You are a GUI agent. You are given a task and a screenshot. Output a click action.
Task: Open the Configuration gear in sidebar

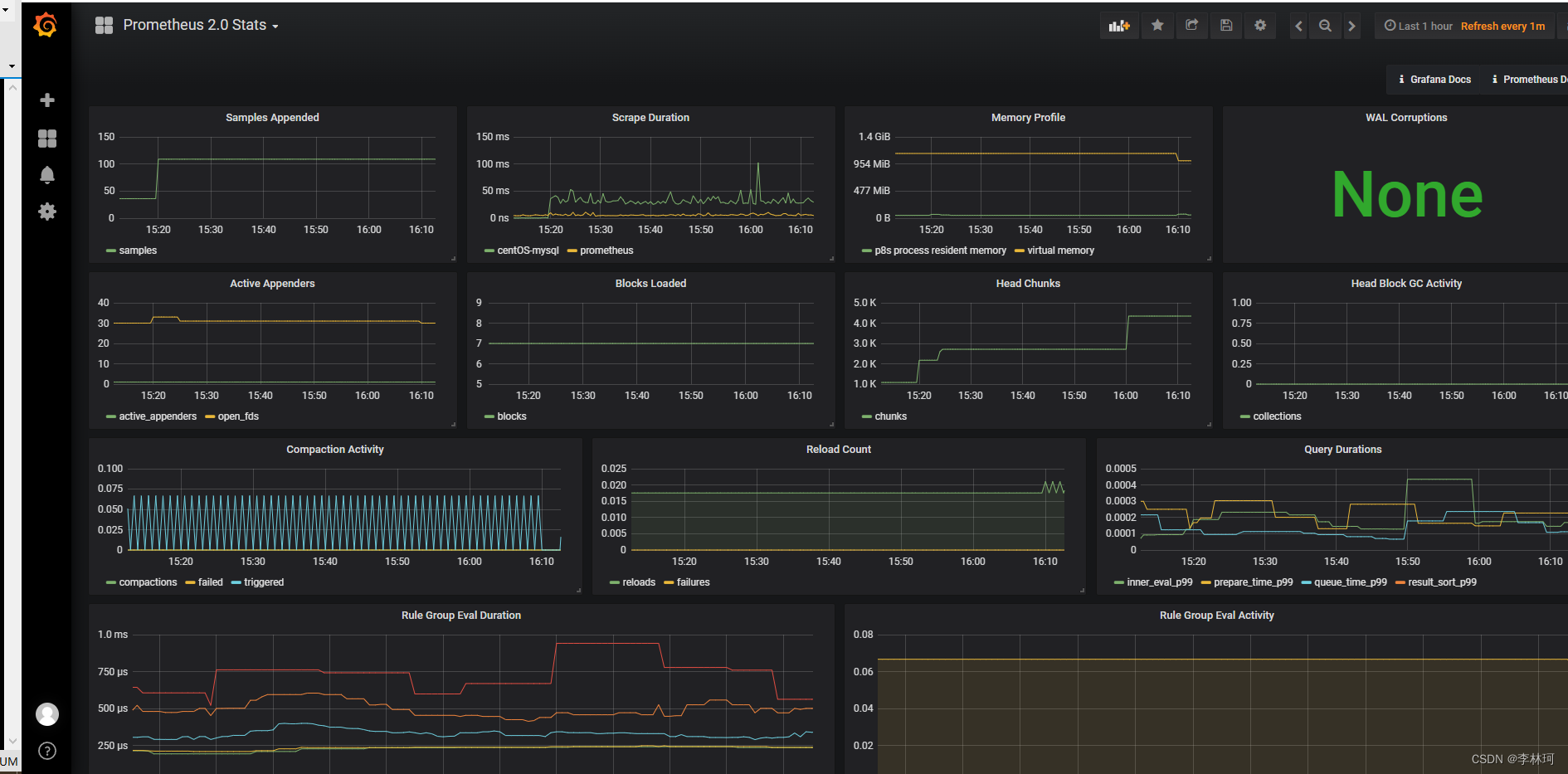(x=47, y=212)
